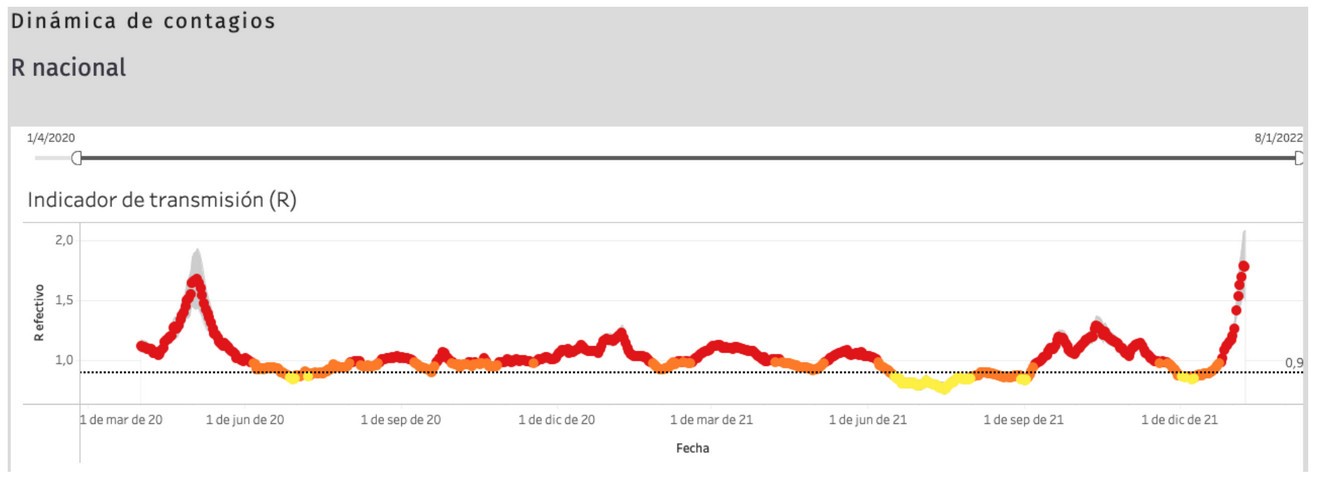
Task: Click the '0,9' reference line label
Action: coord(1293,363)
